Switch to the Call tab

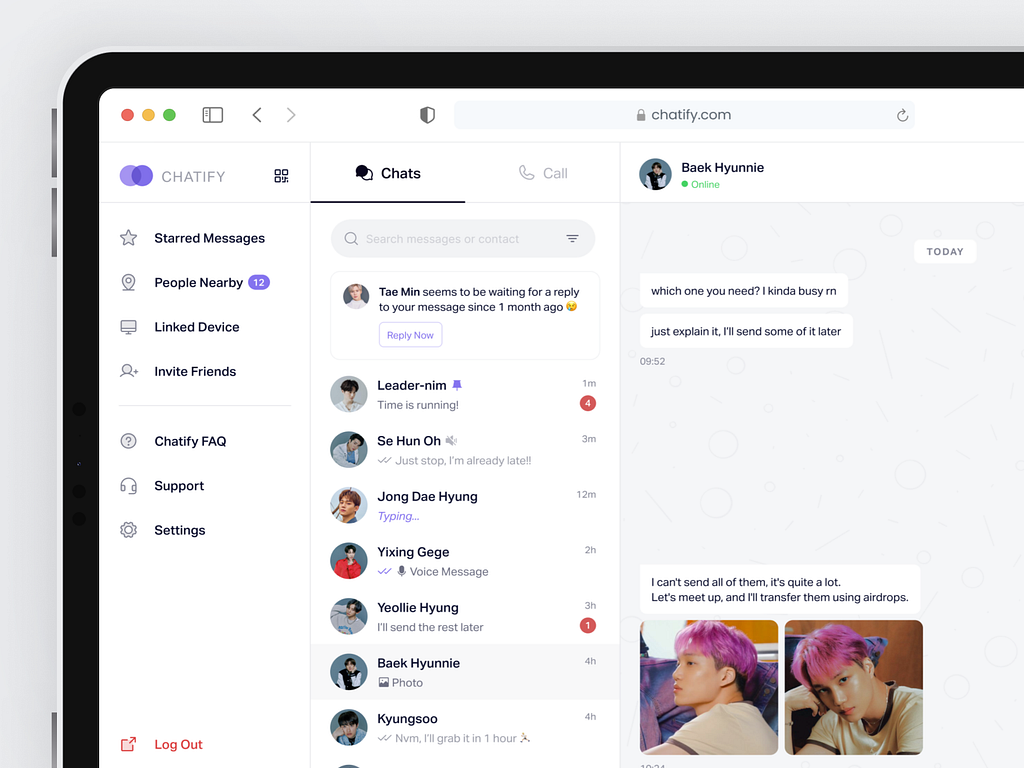[543, 172]
